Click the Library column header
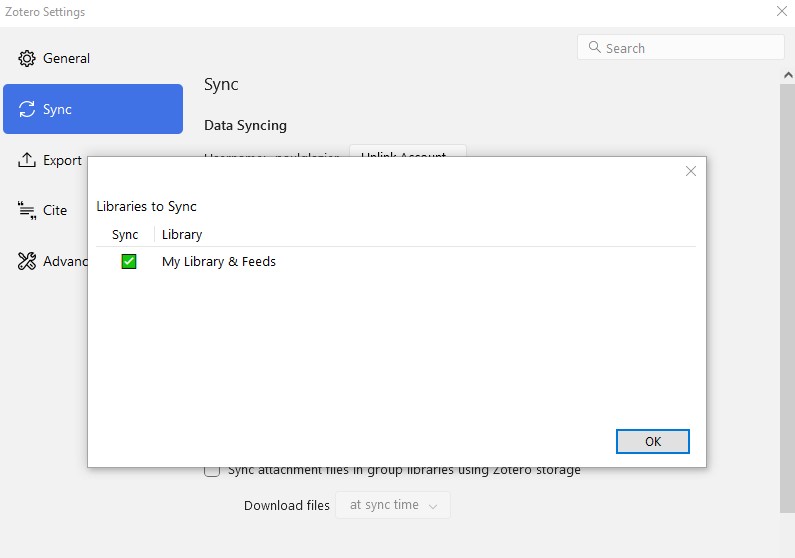The image size is (795, 558). click(182, 235)
